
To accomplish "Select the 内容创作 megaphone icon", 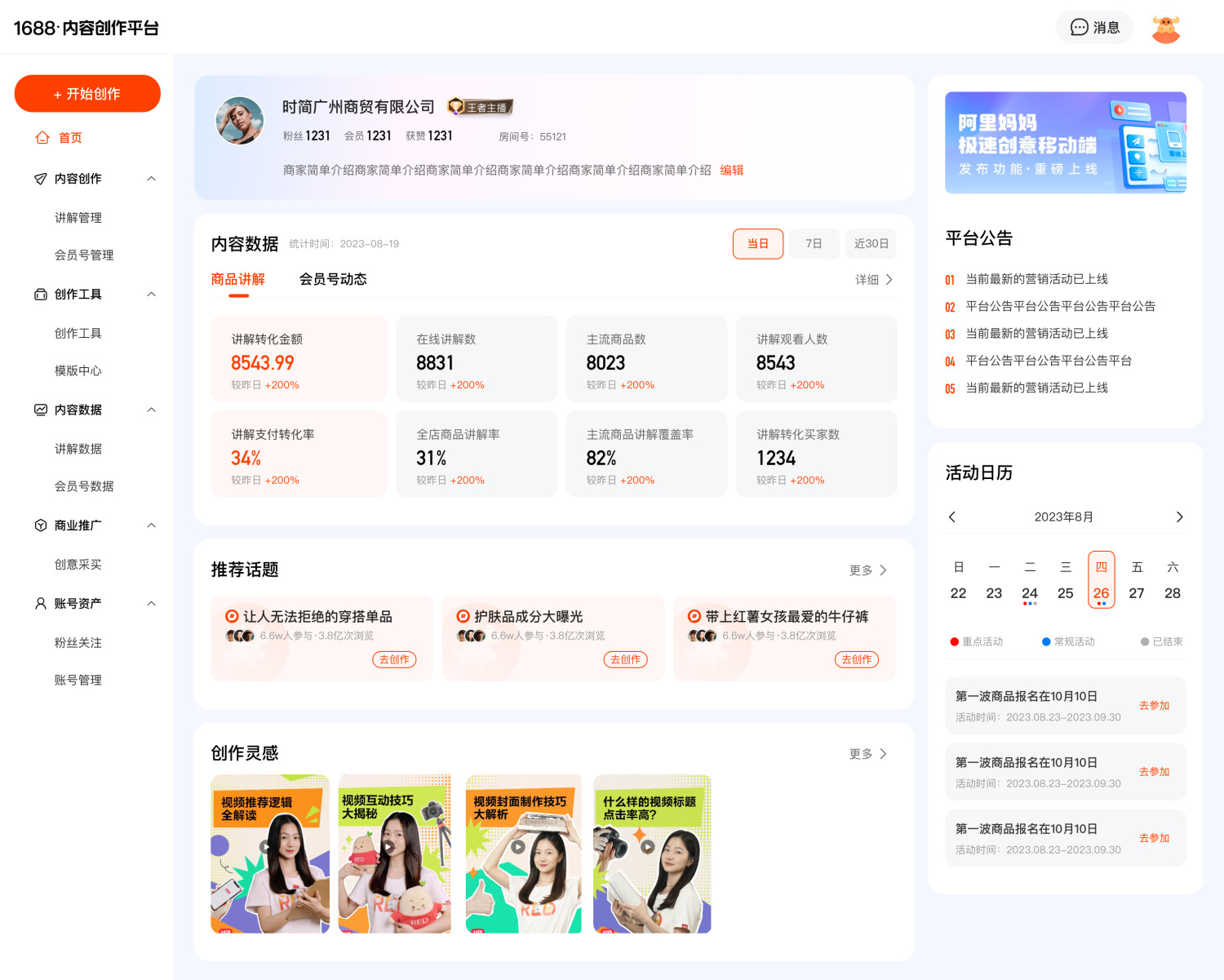I will click(x=40, y=178).
